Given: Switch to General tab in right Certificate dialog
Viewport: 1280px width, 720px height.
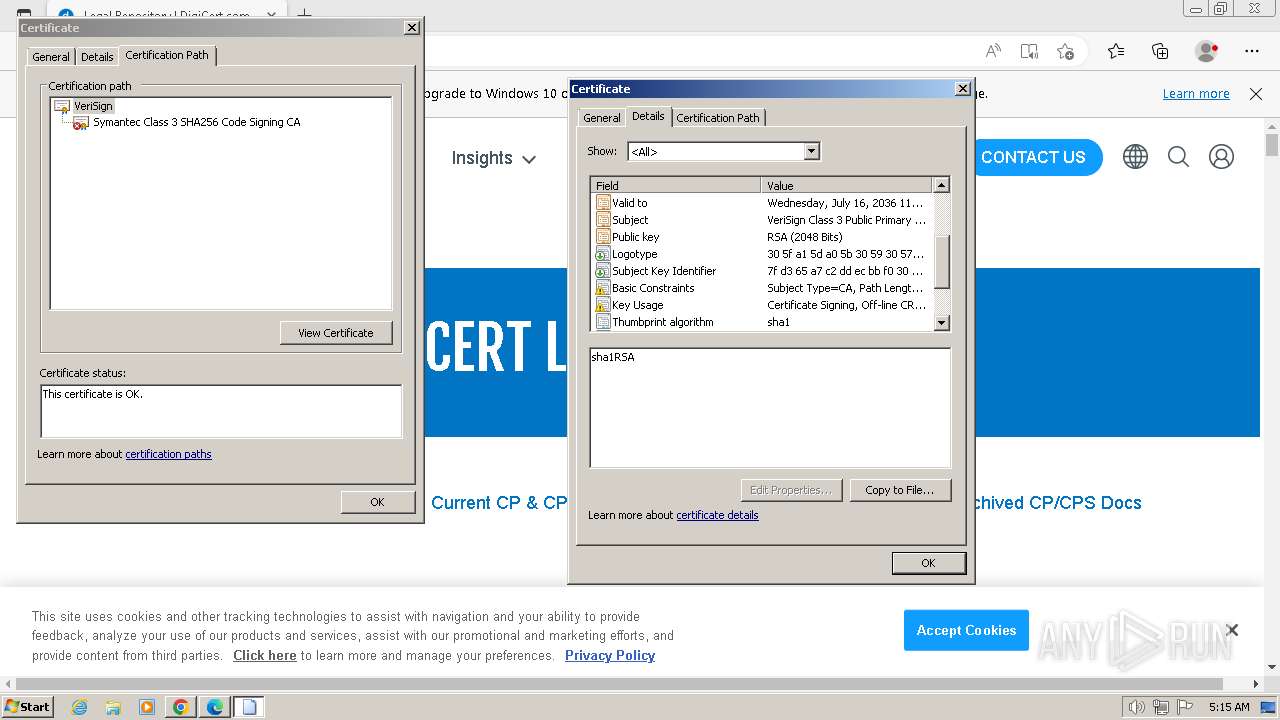Looking at the screenshot, I should [602, 118].
